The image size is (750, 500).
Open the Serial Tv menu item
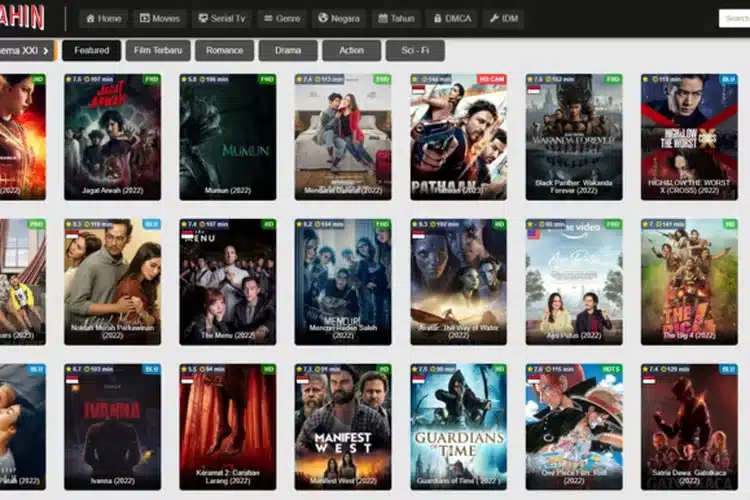click(222, 19)
